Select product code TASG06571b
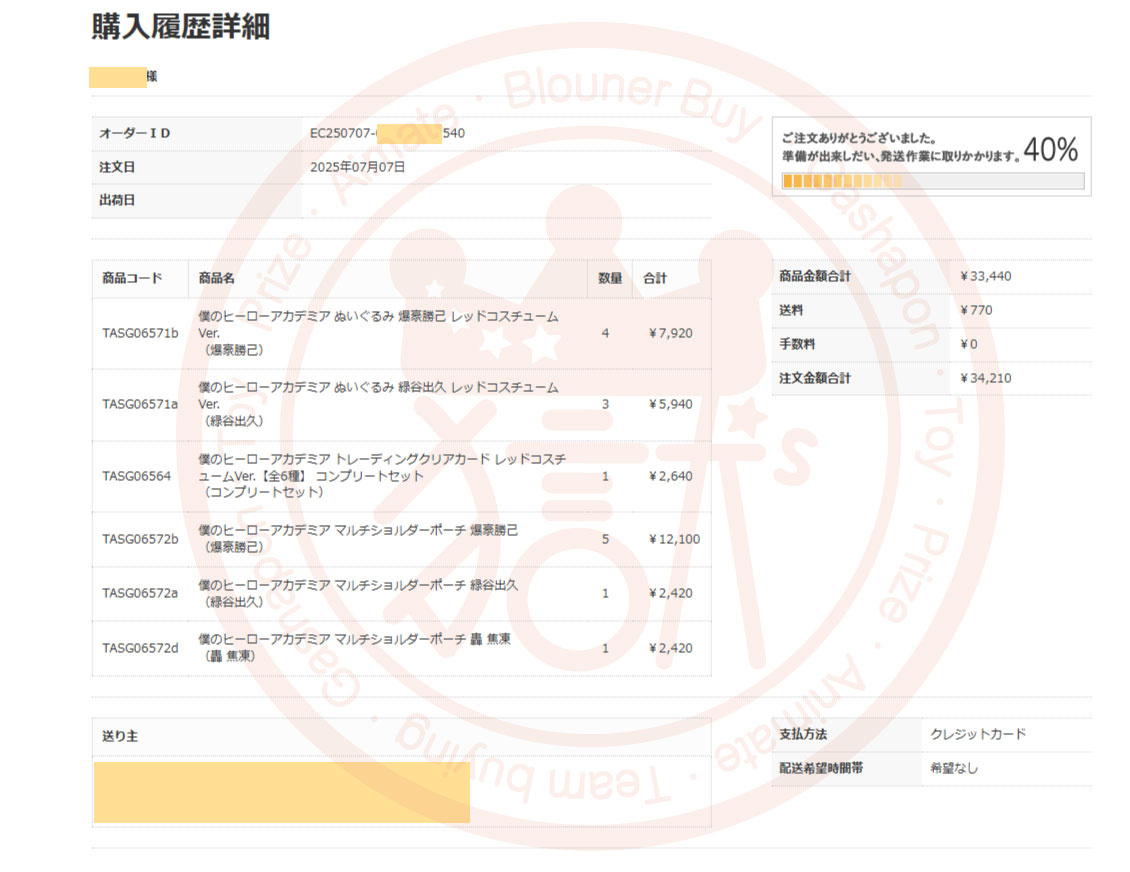 pos(140,333)
